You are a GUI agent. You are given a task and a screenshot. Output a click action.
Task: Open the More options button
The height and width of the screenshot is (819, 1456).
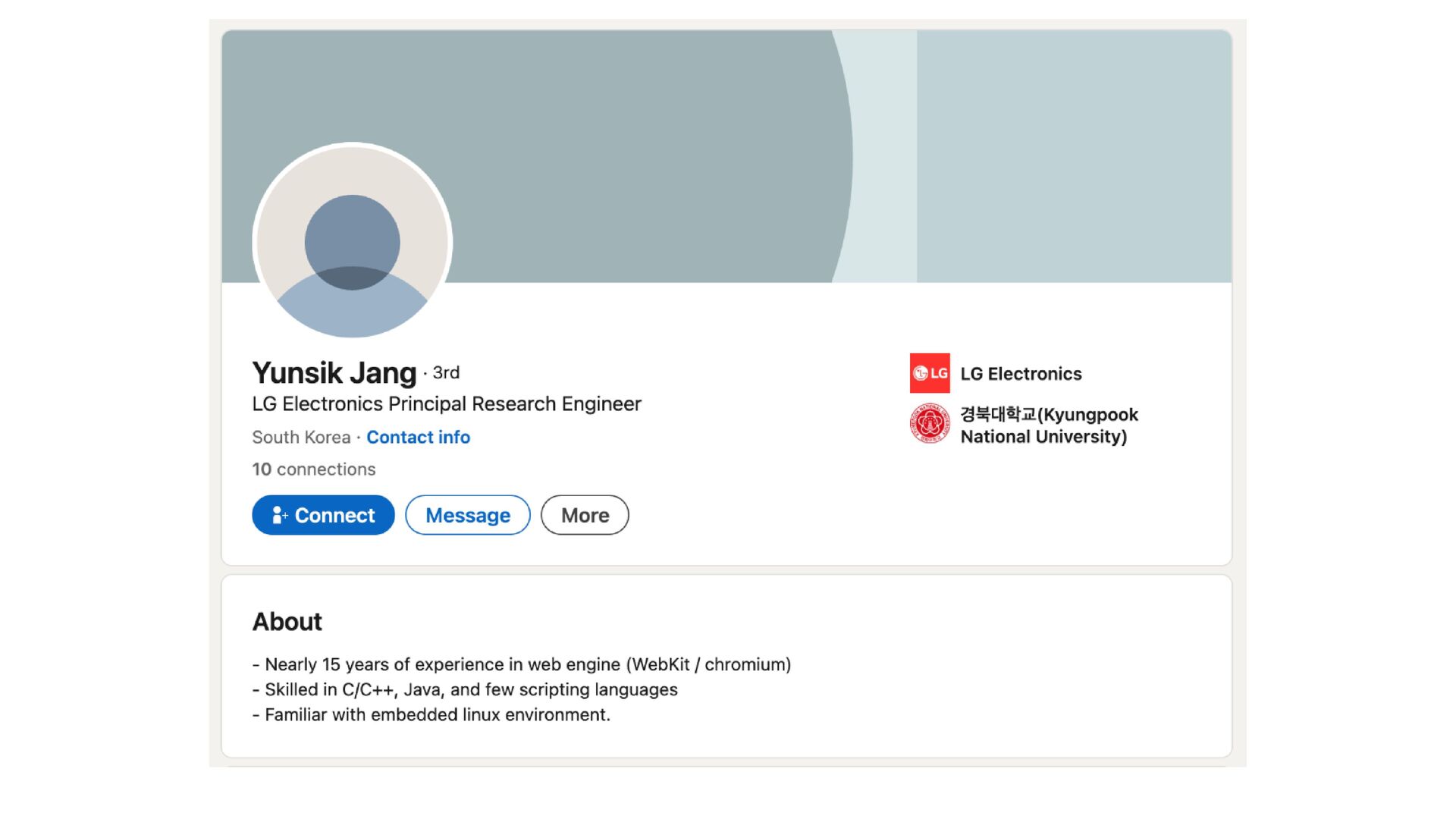(x=585, y=515)
